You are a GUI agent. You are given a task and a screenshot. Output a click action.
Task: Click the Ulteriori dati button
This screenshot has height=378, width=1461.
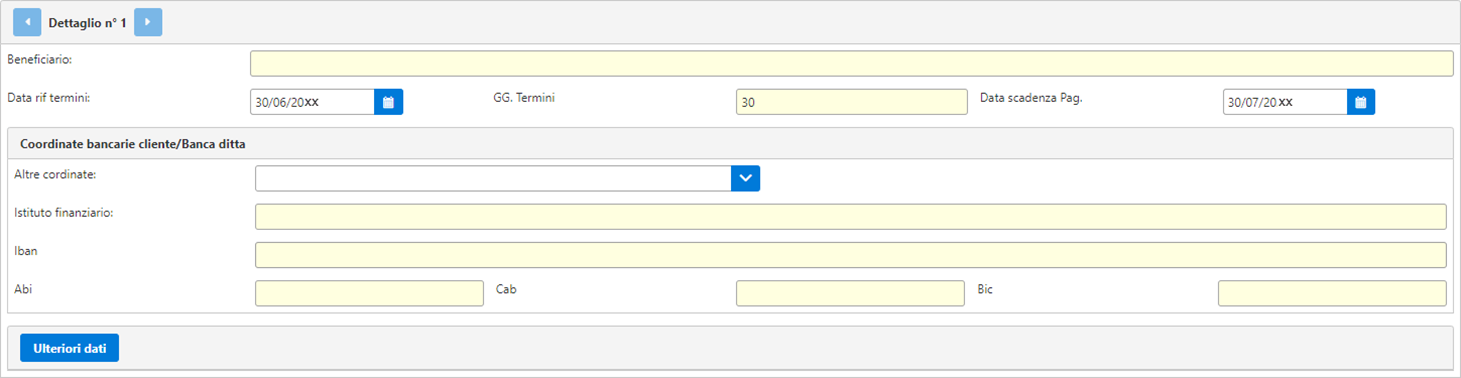pyautogui.click(x=70, y=348)
